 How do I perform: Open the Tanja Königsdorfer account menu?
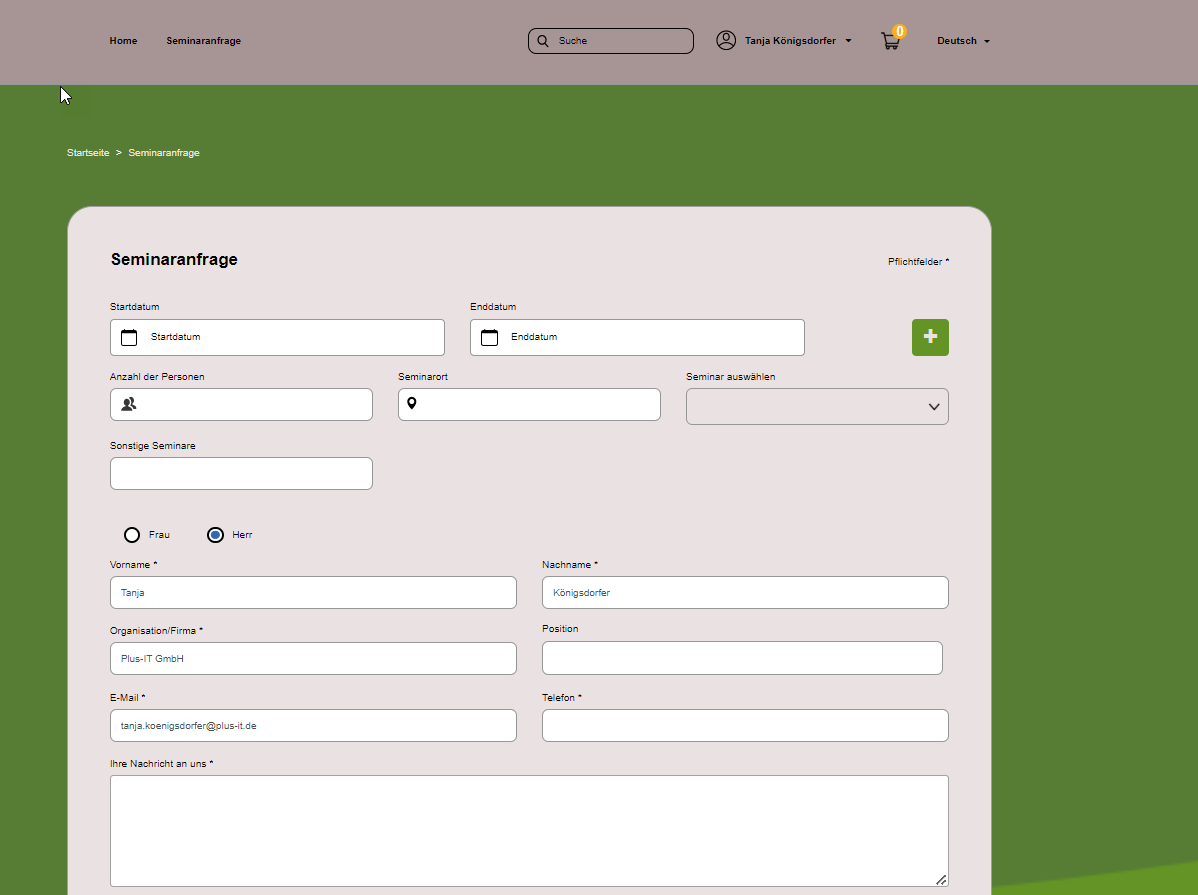797,41
